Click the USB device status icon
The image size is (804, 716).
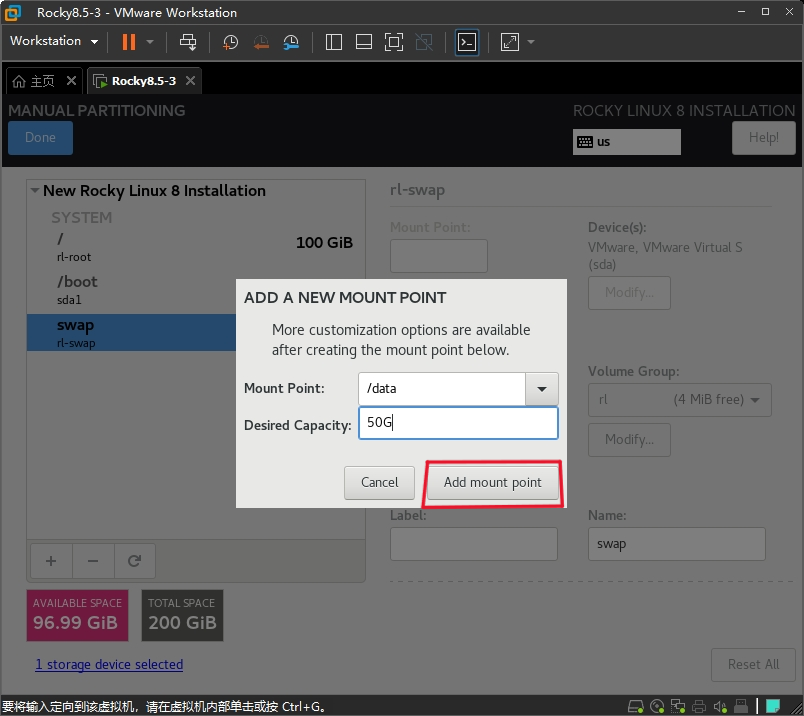[741, 707]
